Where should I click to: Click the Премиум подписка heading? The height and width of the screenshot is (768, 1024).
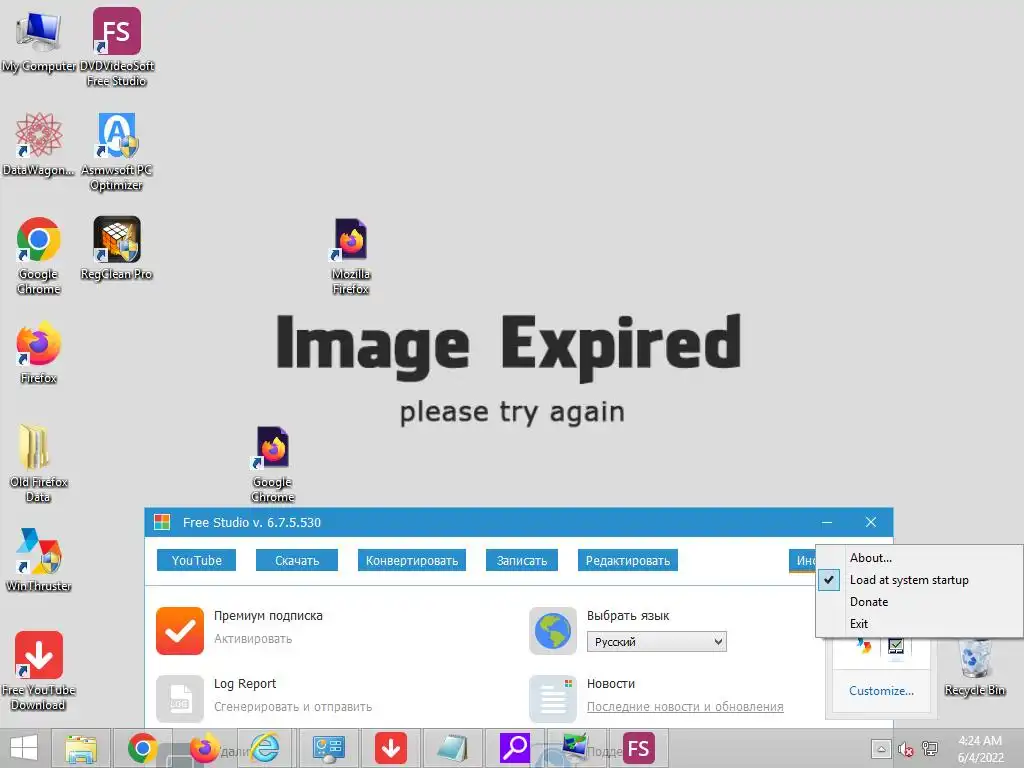268,616
